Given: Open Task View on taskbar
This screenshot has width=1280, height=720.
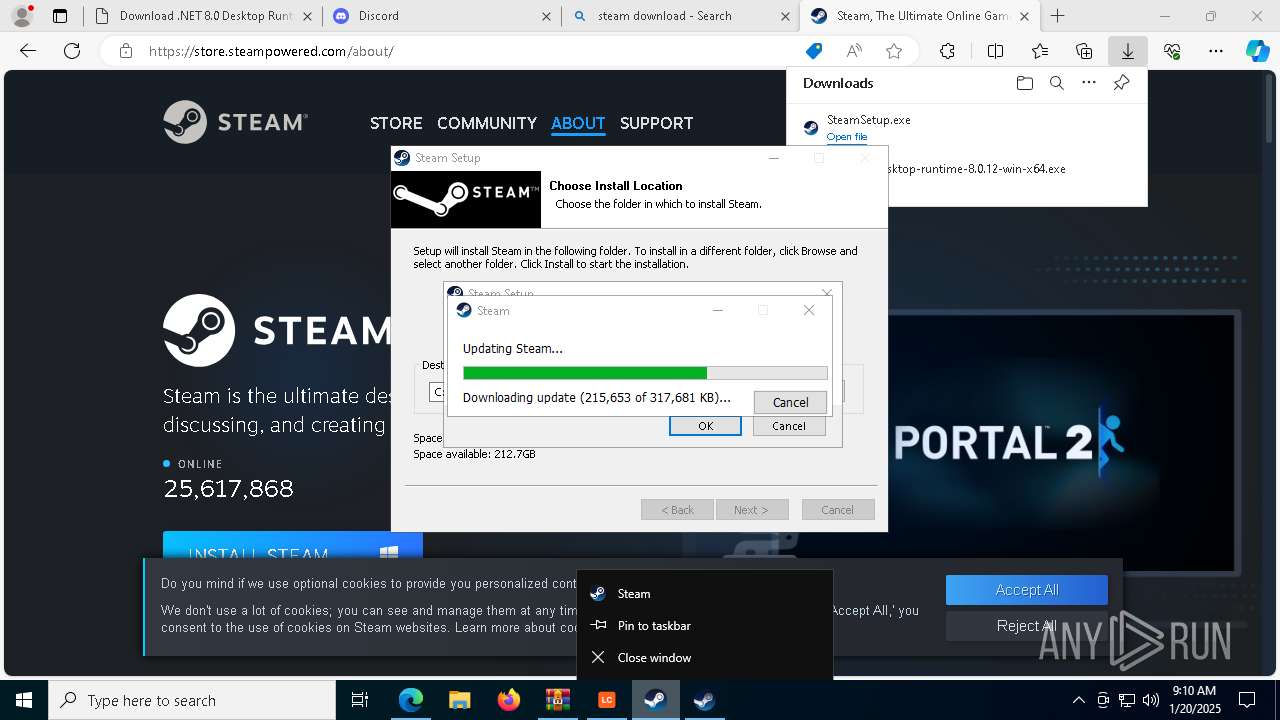Looking at the screenshot, I should click(360, 700).
